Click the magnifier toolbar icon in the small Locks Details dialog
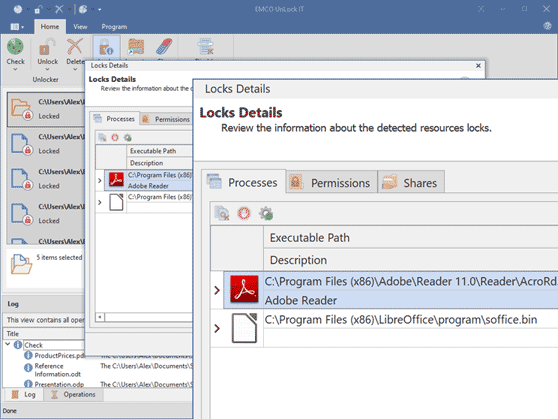 102,137
